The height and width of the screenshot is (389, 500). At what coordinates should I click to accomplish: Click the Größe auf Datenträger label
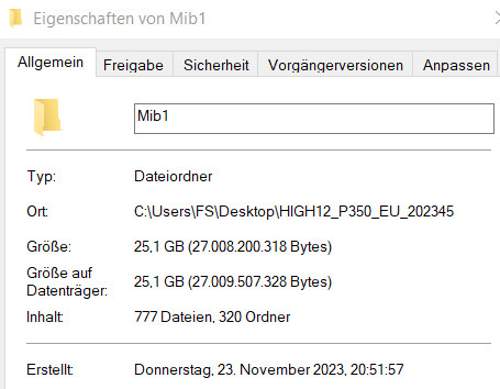click(67, 282)
